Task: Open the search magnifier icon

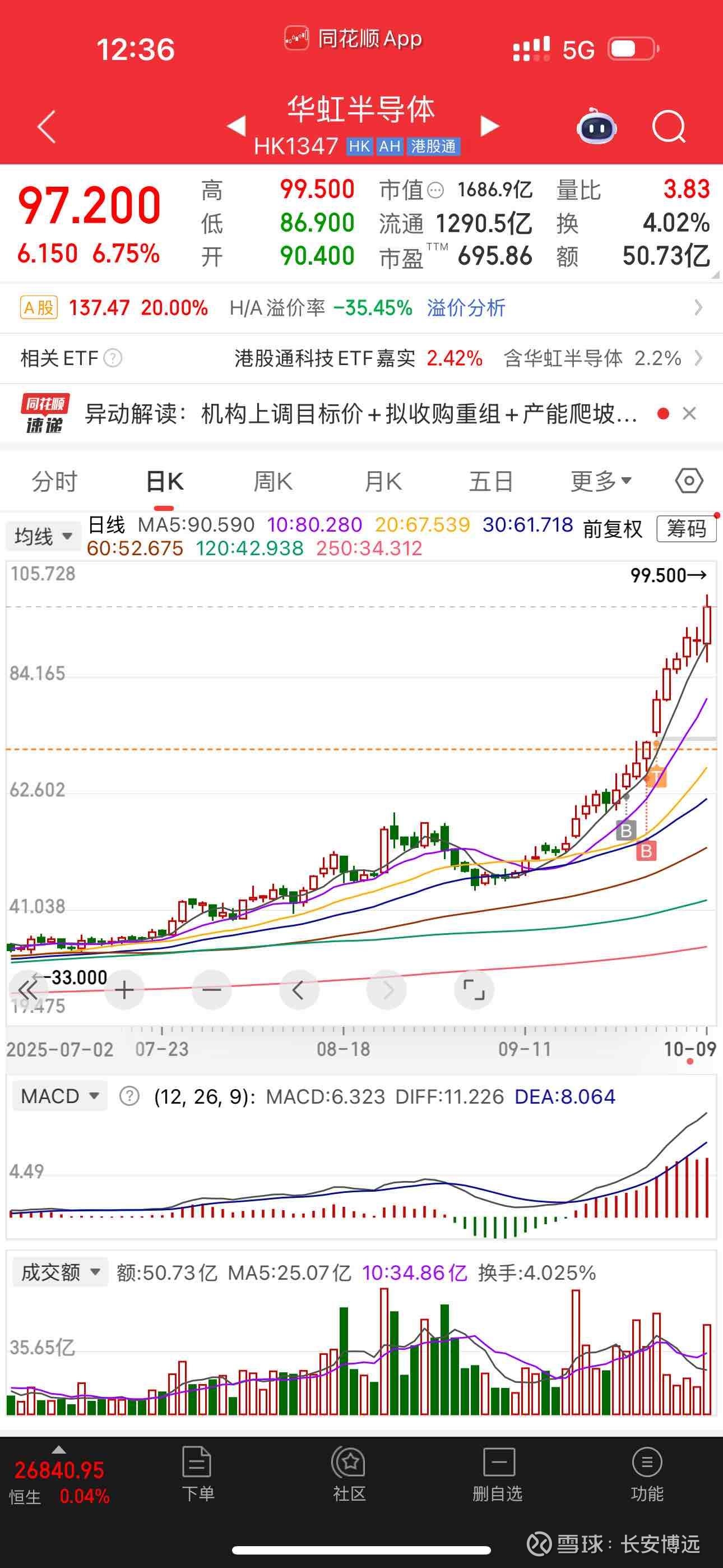Action: [668, 127]
